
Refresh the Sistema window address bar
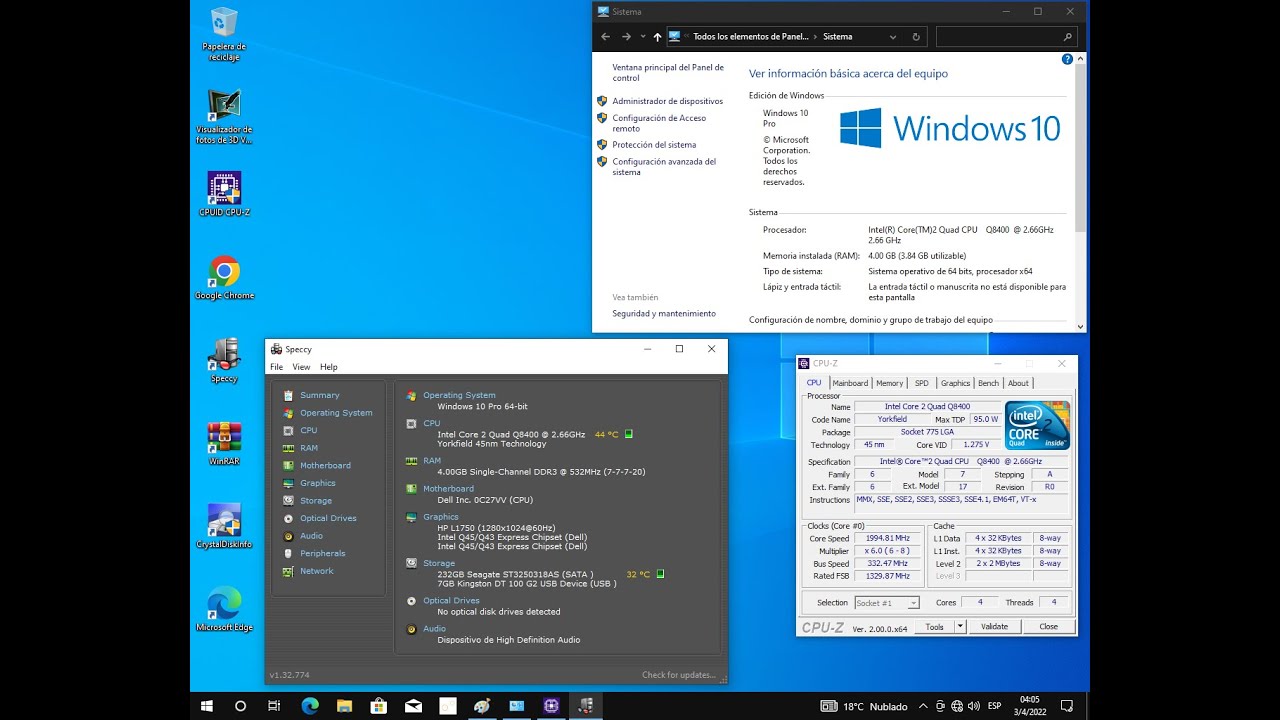pyautogui.click(x=916, y=37)
